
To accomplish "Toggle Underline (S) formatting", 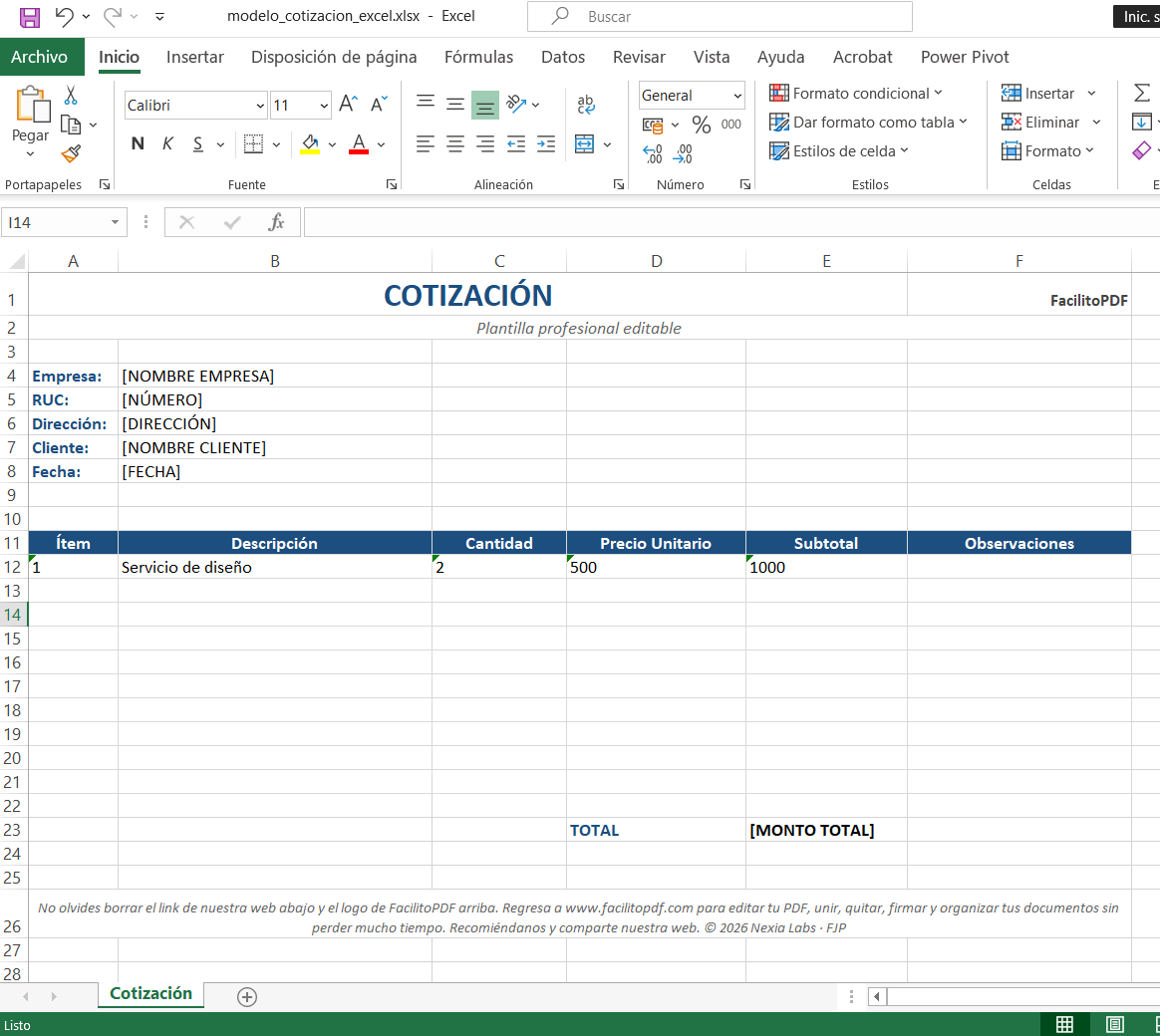I will pos(198,144).
